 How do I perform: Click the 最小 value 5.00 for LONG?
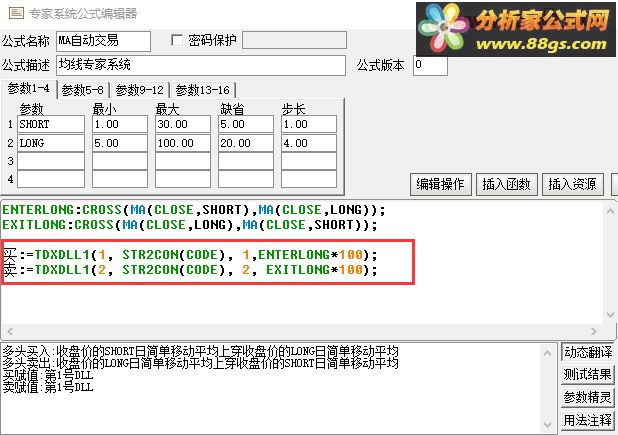[120, 143]
